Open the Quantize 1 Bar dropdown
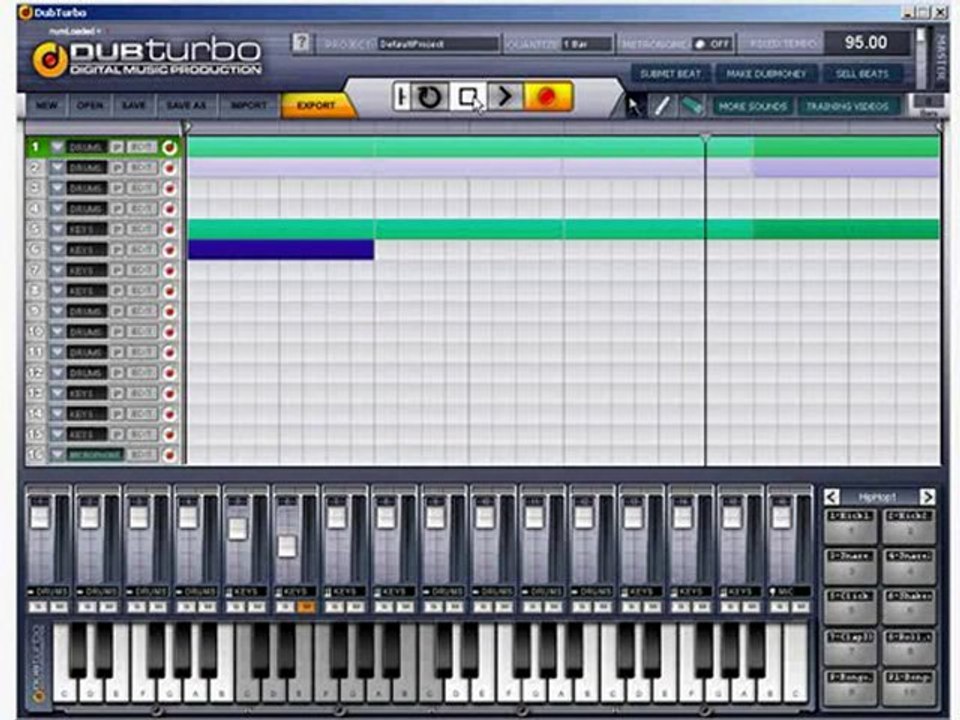The width and height of the screenshot is (960, 720). coord(587,44)
